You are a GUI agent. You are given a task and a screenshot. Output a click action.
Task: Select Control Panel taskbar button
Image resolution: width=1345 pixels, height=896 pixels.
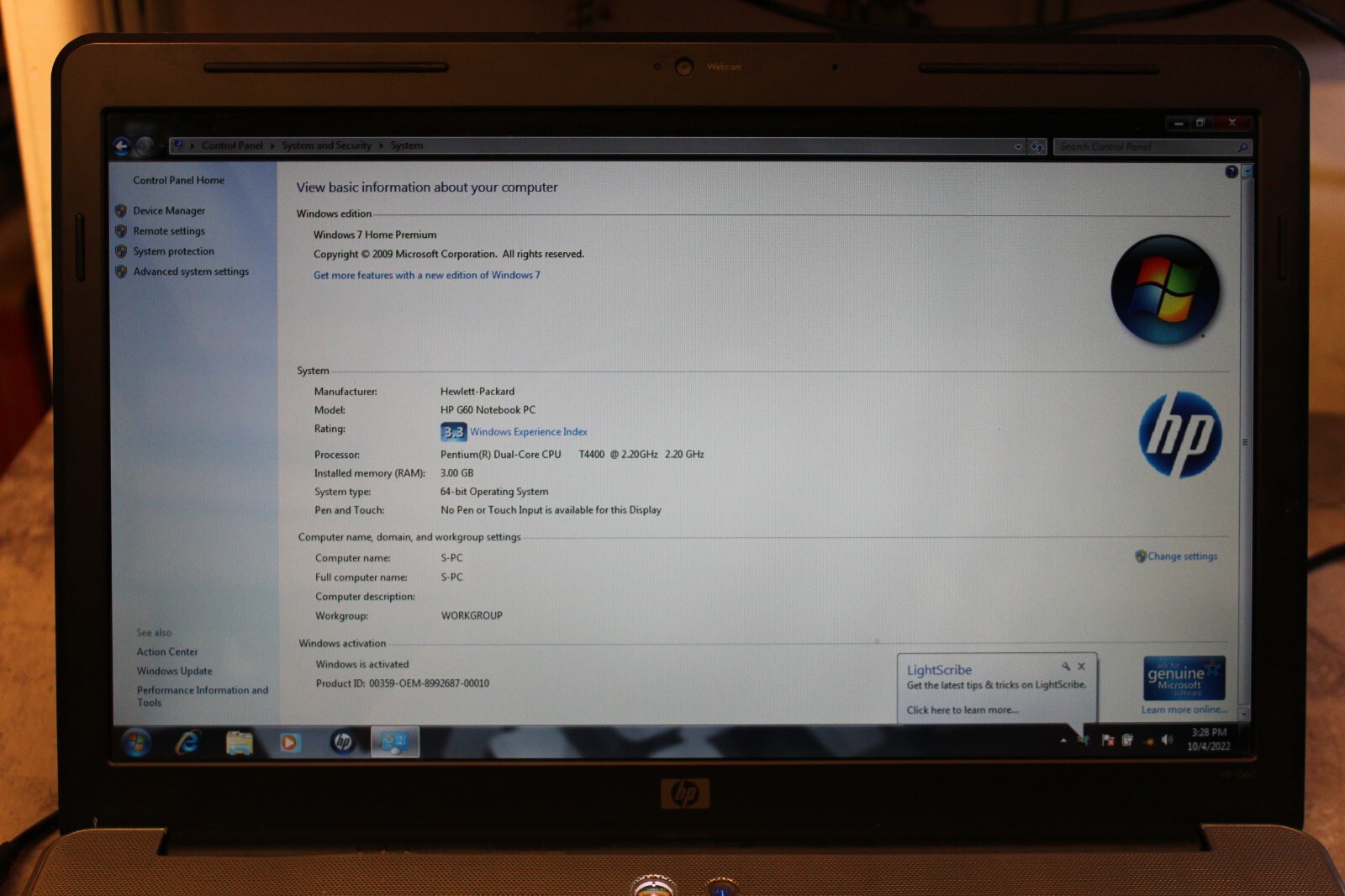(395, 742)
